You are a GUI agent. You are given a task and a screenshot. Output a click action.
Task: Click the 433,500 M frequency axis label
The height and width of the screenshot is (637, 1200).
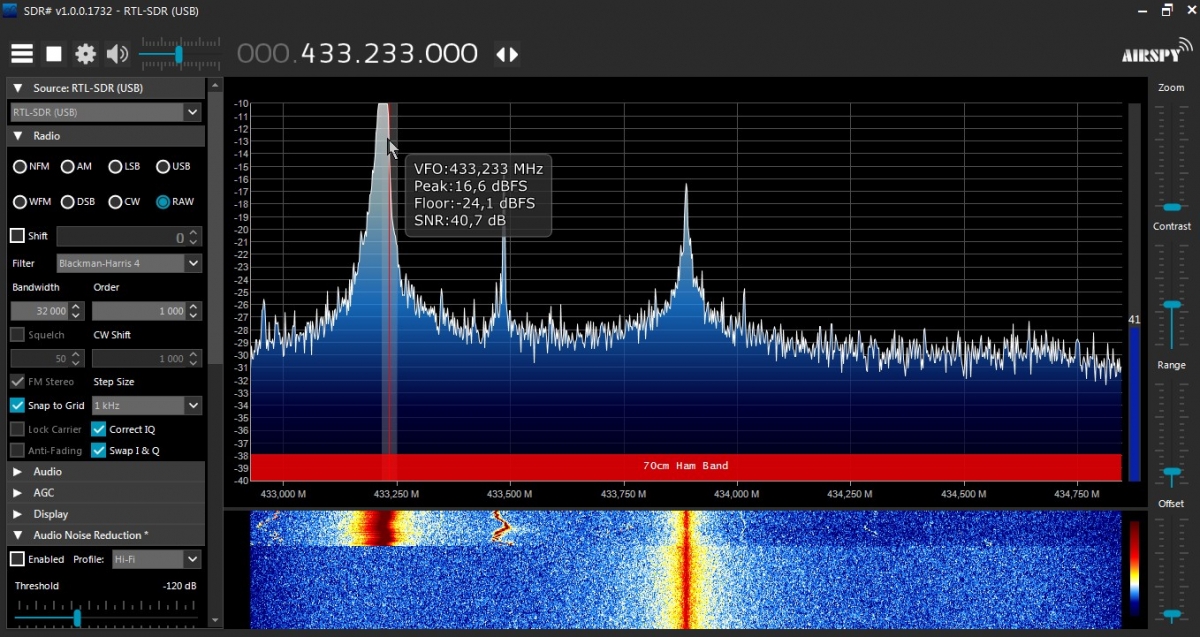(508, 494)
